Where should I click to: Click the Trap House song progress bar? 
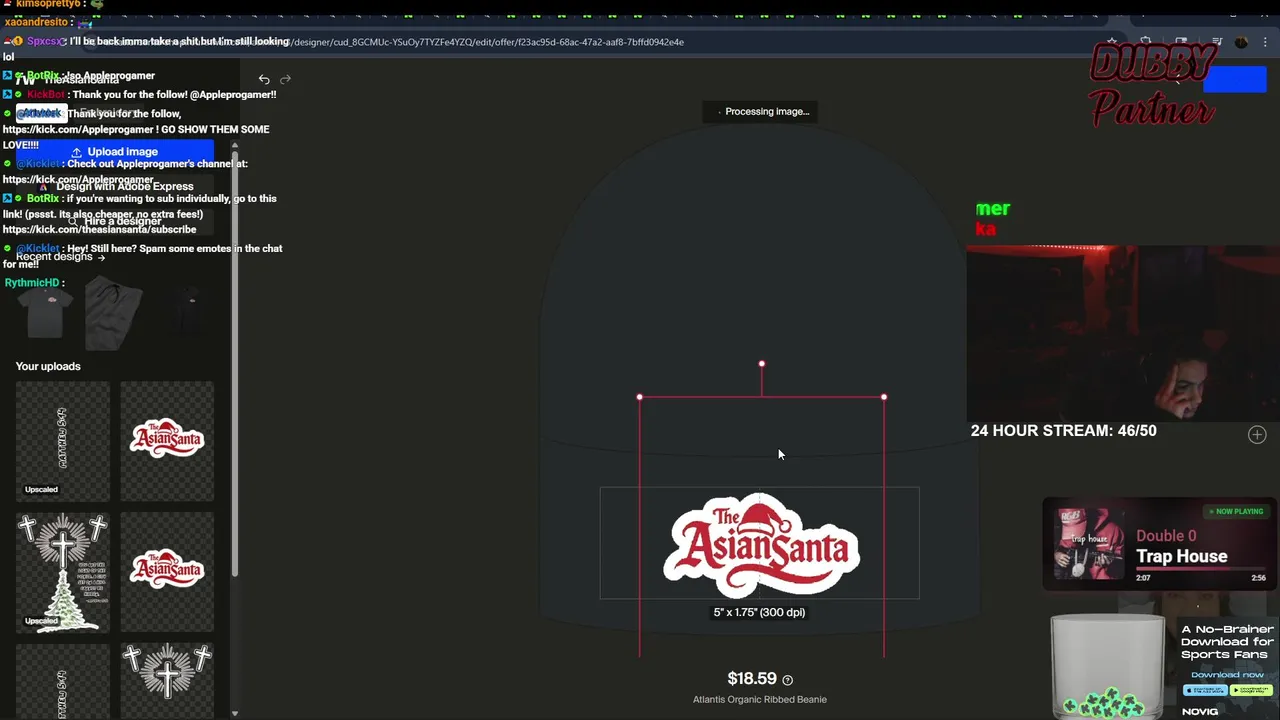point(1200,571)
